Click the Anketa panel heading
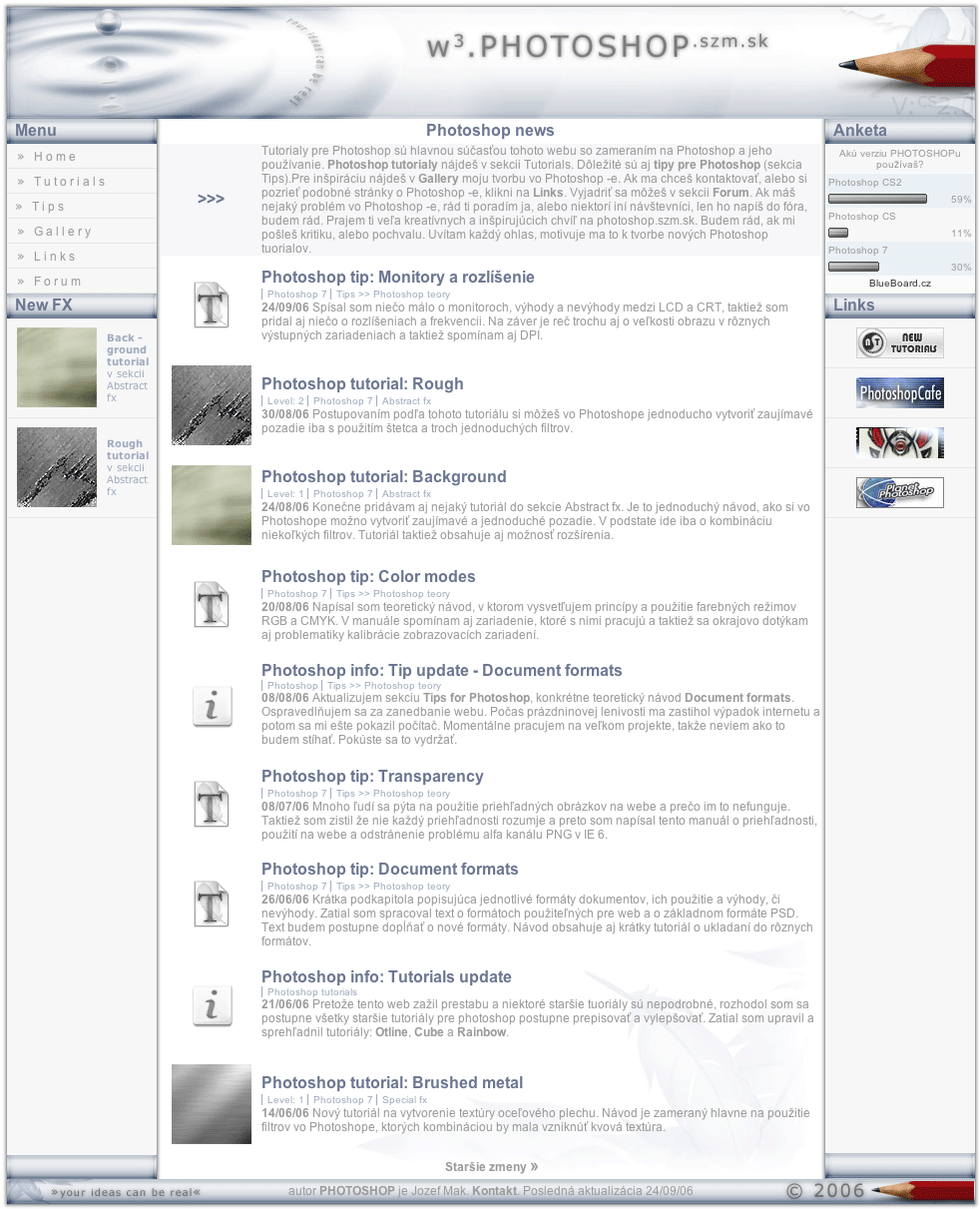 coord(860,131)
